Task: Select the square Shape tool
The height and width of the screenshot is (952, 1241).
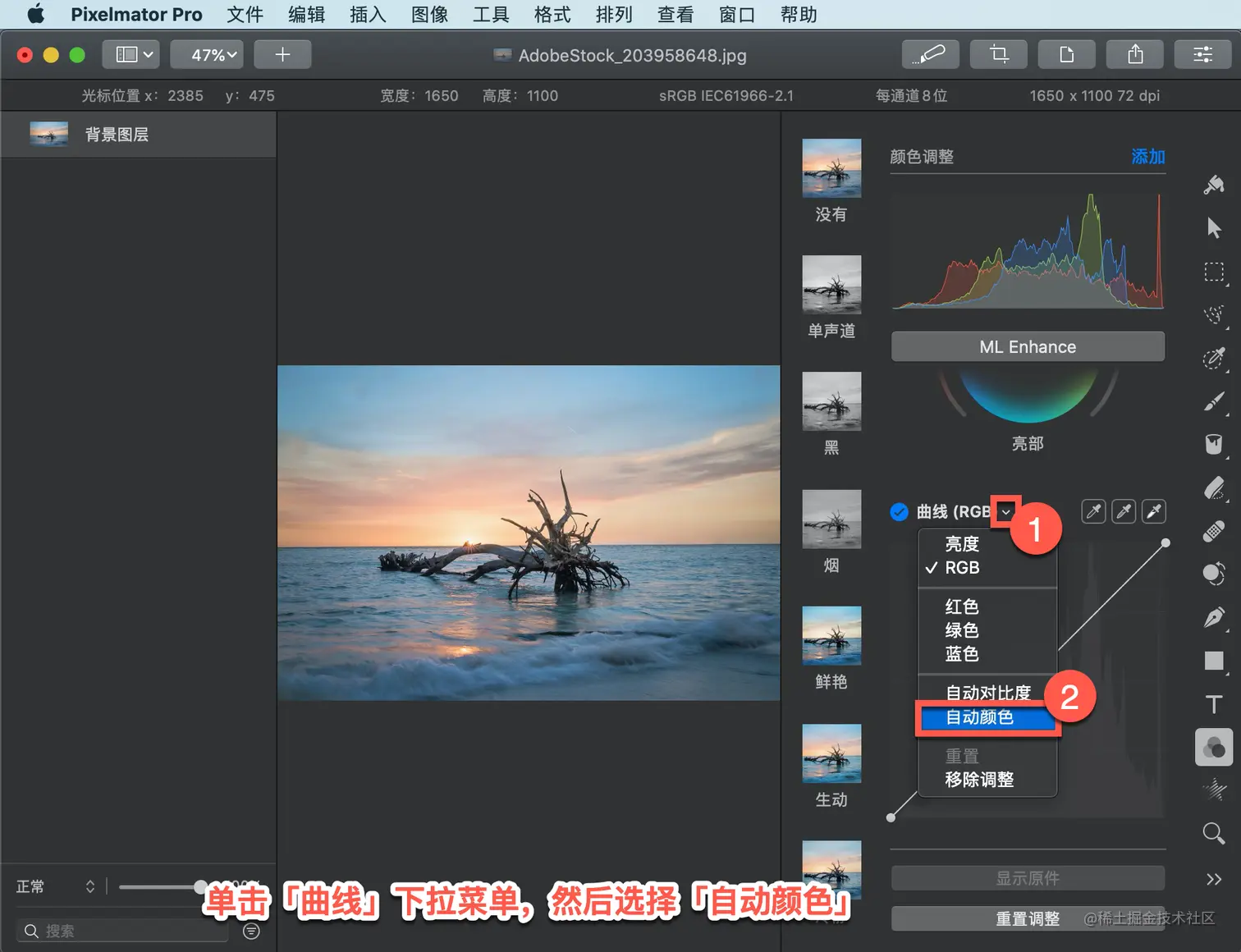Action: coord(1214,661)
